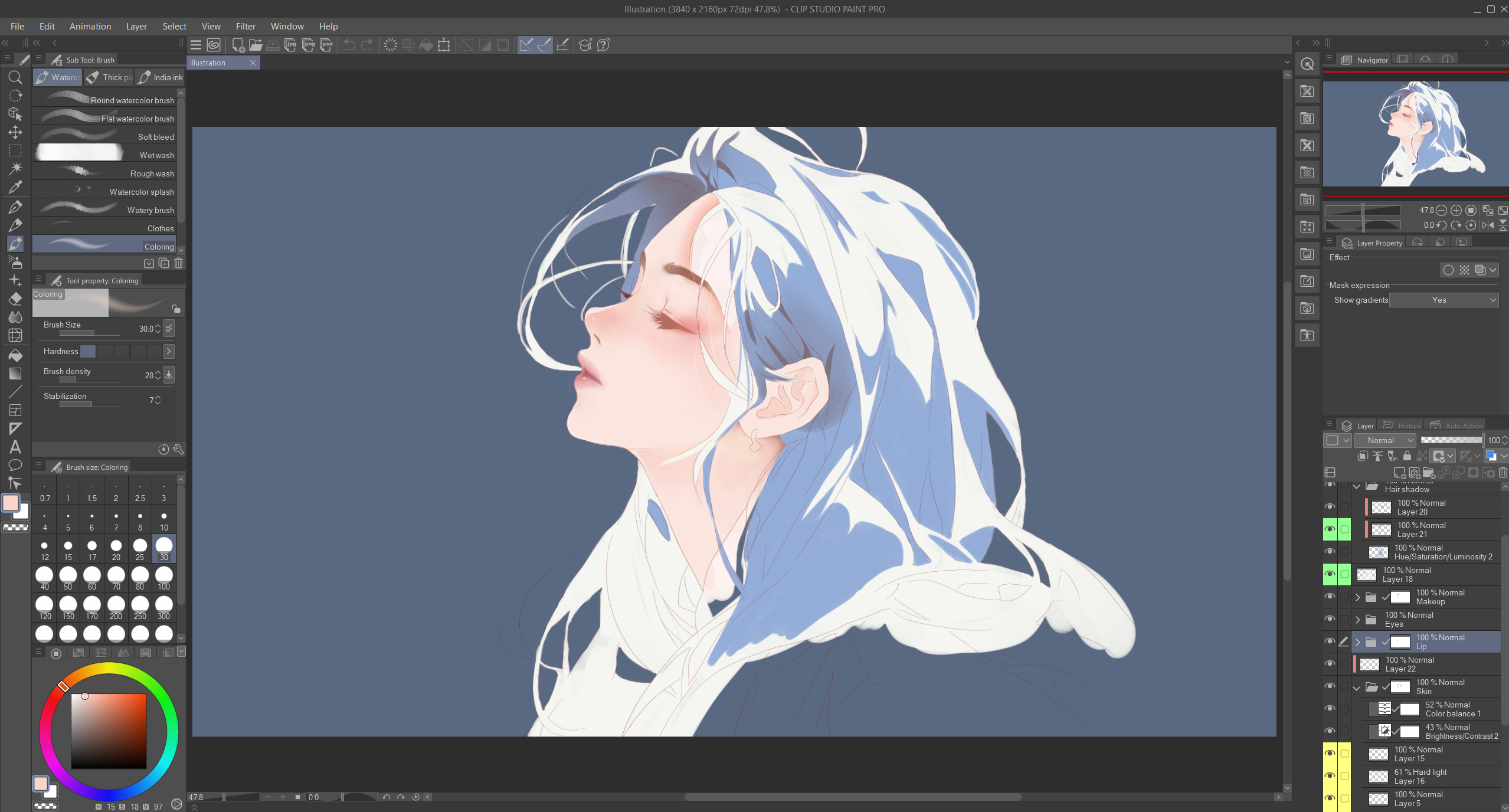This screenshot has height=812, width=1509.
Task: Select the Move layer tool
Action: coord(15,132)
